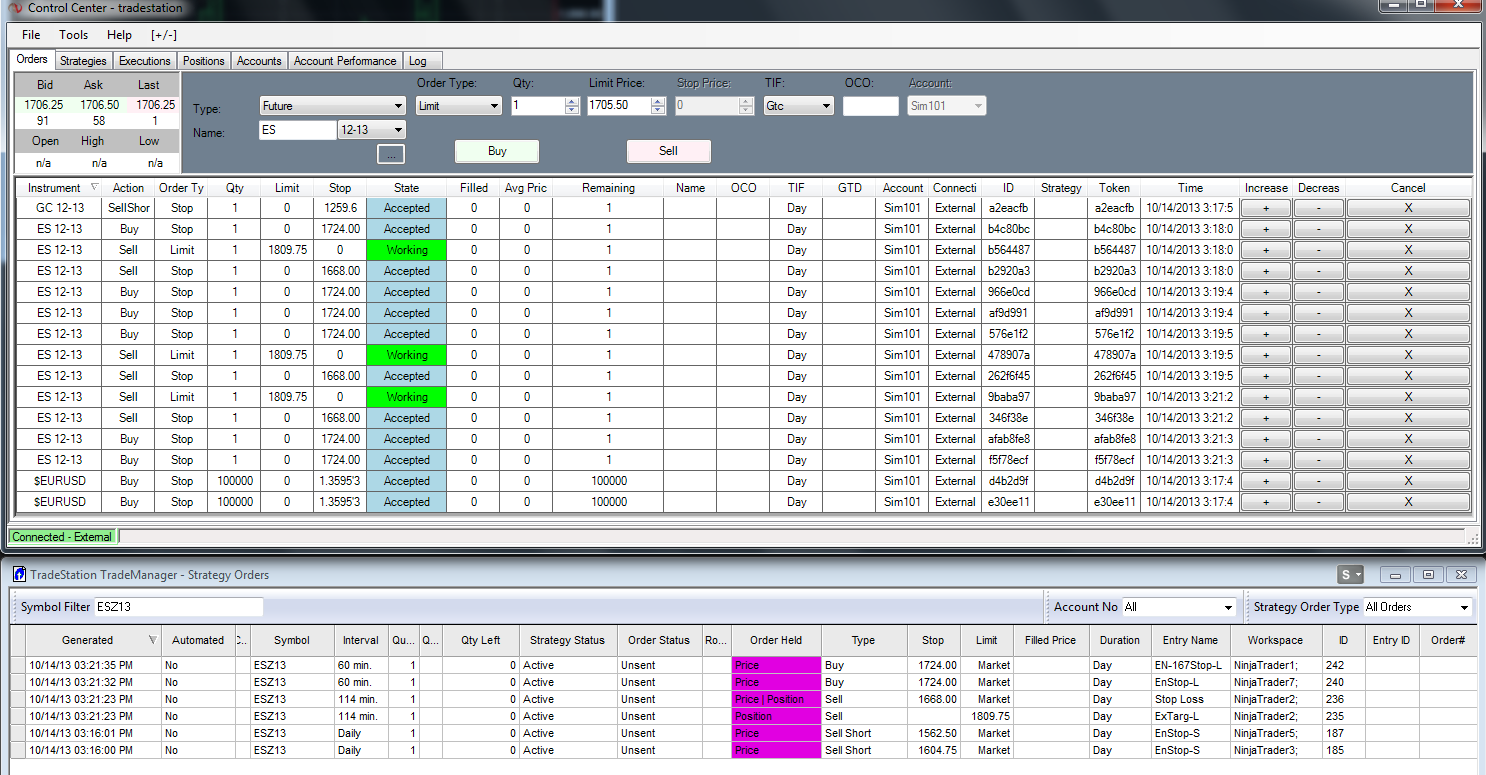The height and width of the screenshot is (775, 1486).
Task: Click the ellipsis instrument lookup button
Action: (390, 154)
